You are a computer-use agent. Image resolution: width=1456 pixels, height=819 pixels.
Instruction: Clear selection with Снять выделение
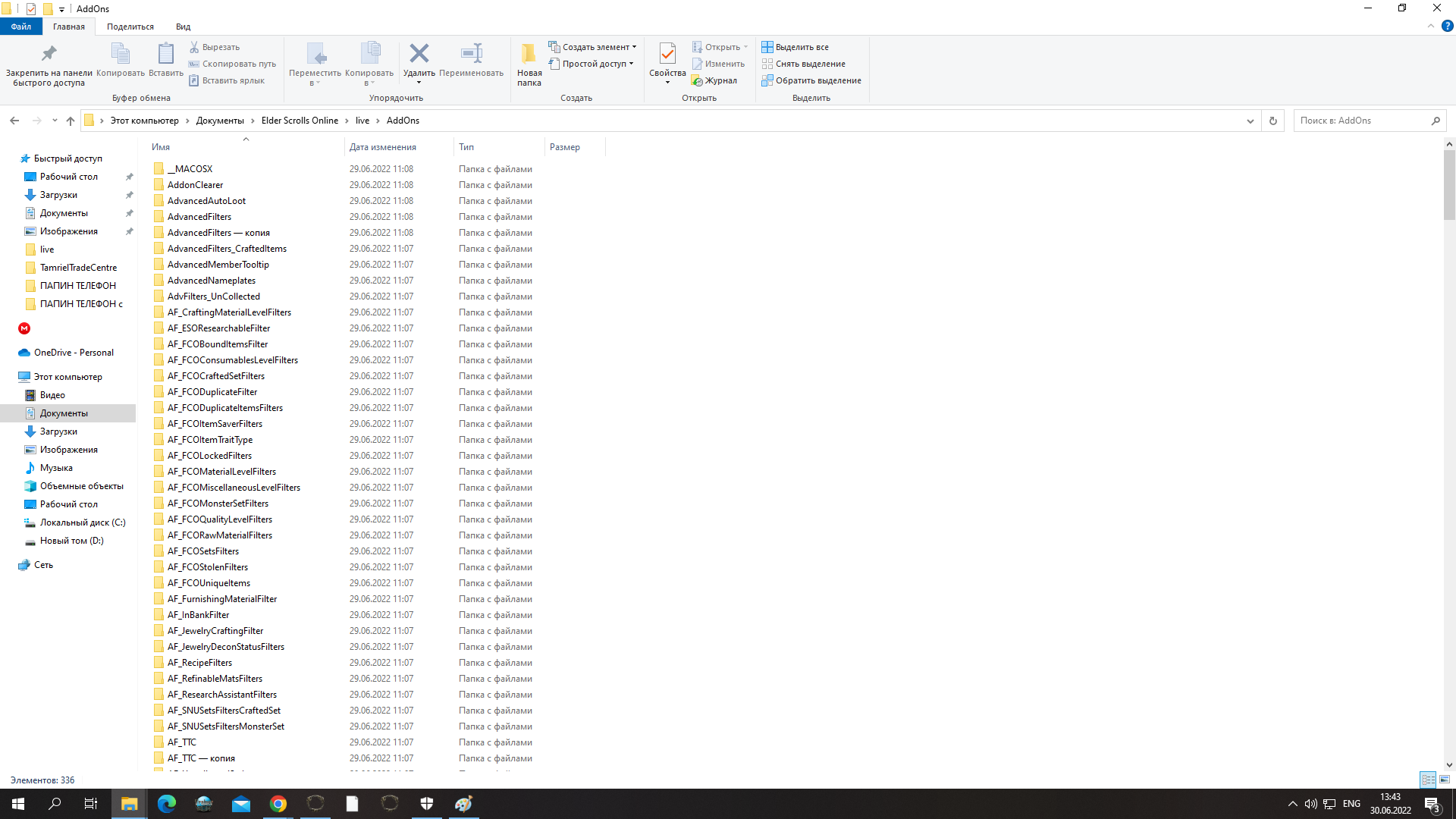click(x=804, y=64)
